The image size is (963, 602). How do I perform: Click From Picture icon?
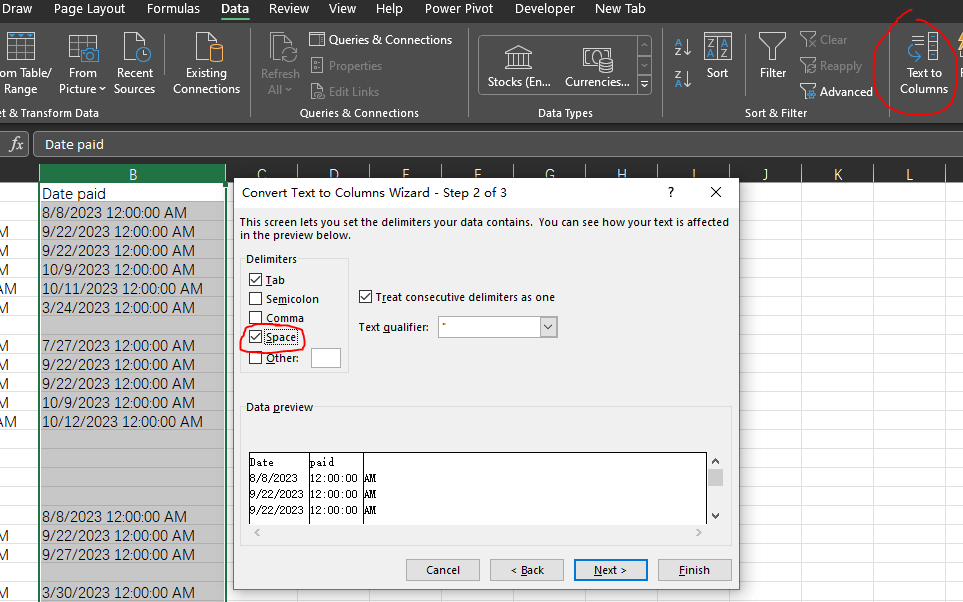click(82, 48)
